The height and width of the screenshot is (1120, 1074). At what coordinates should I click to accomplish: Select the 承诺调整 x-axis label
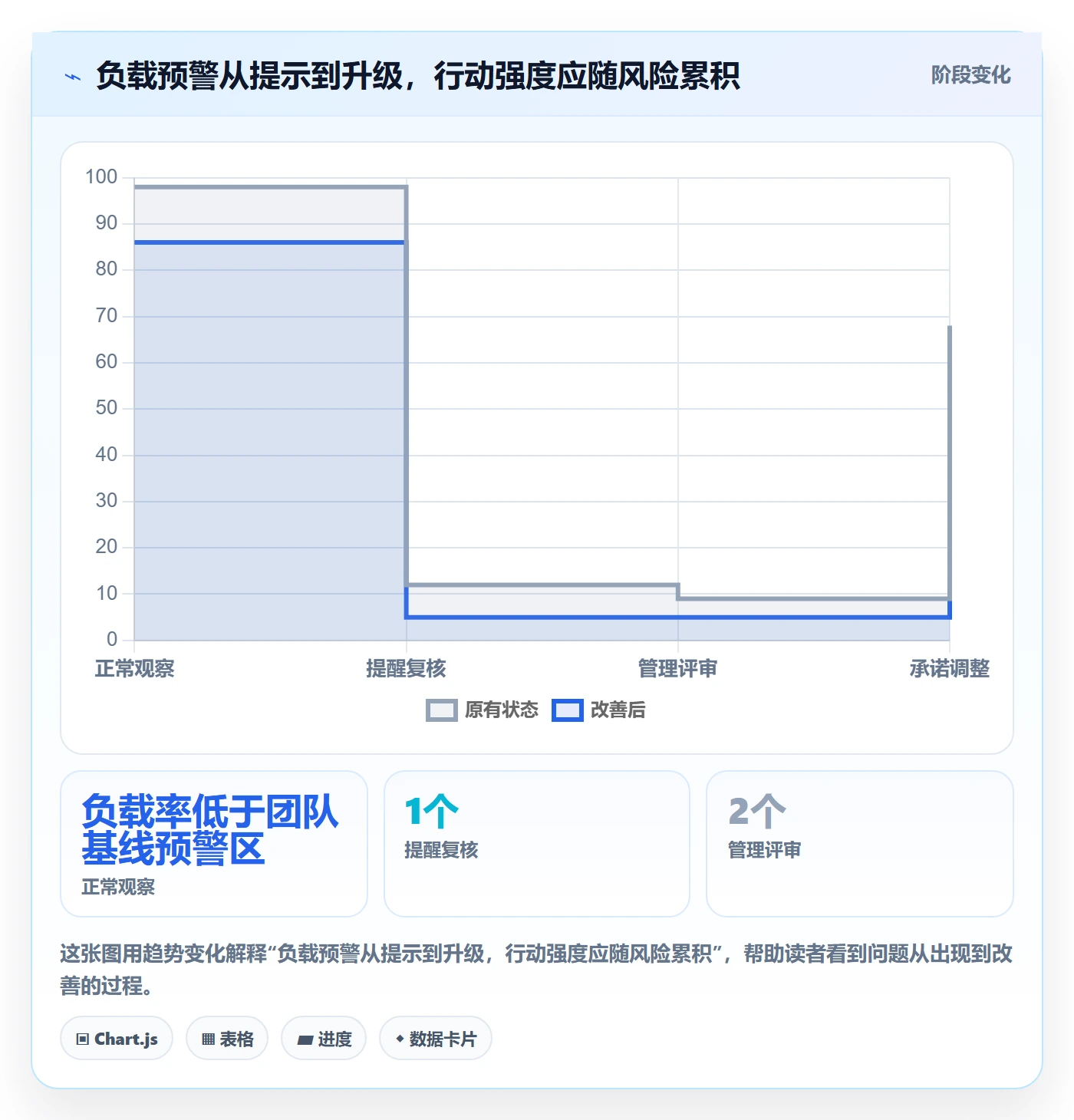950,669
